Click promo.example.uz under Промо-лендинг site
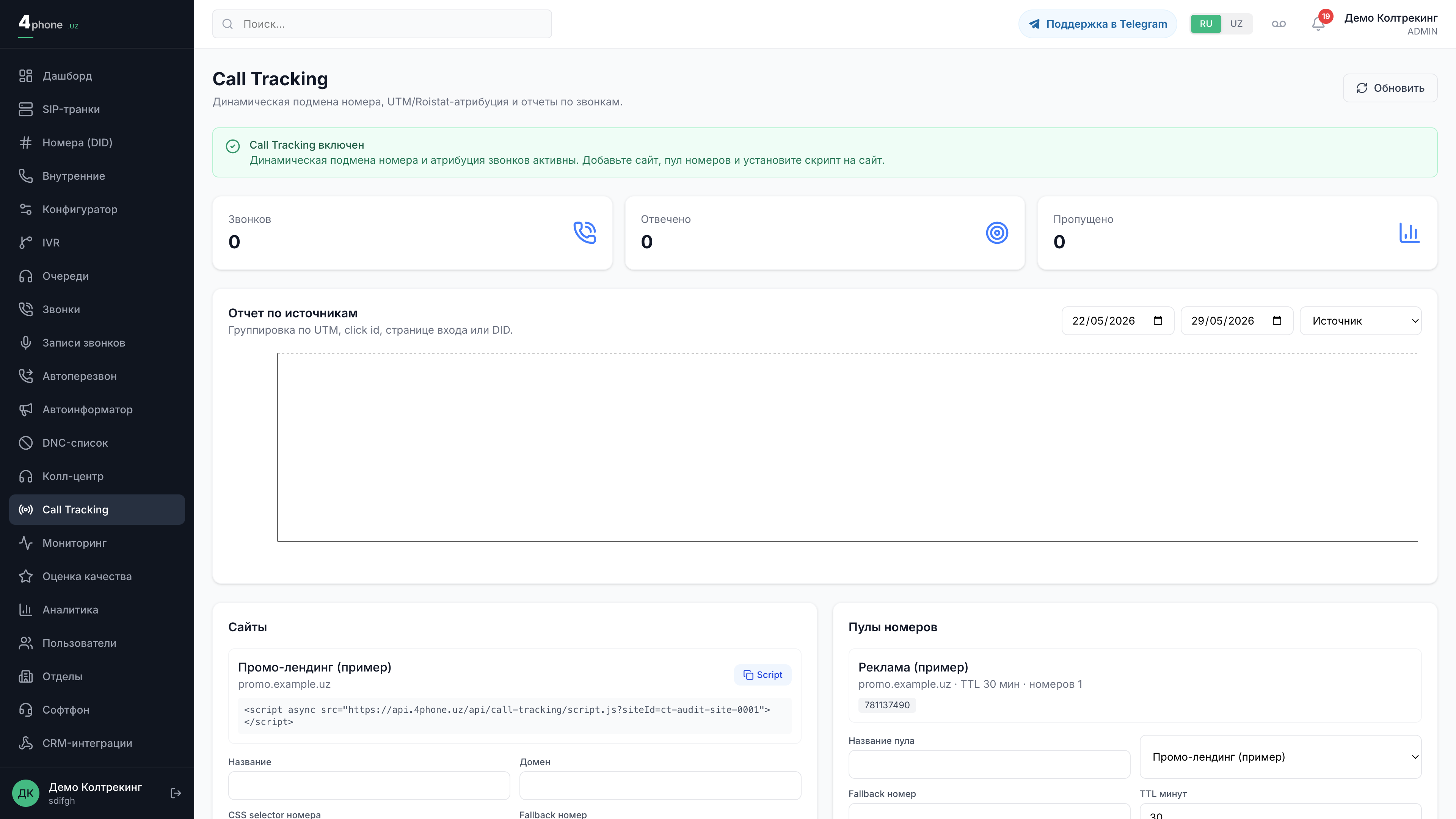 [284, 684]
